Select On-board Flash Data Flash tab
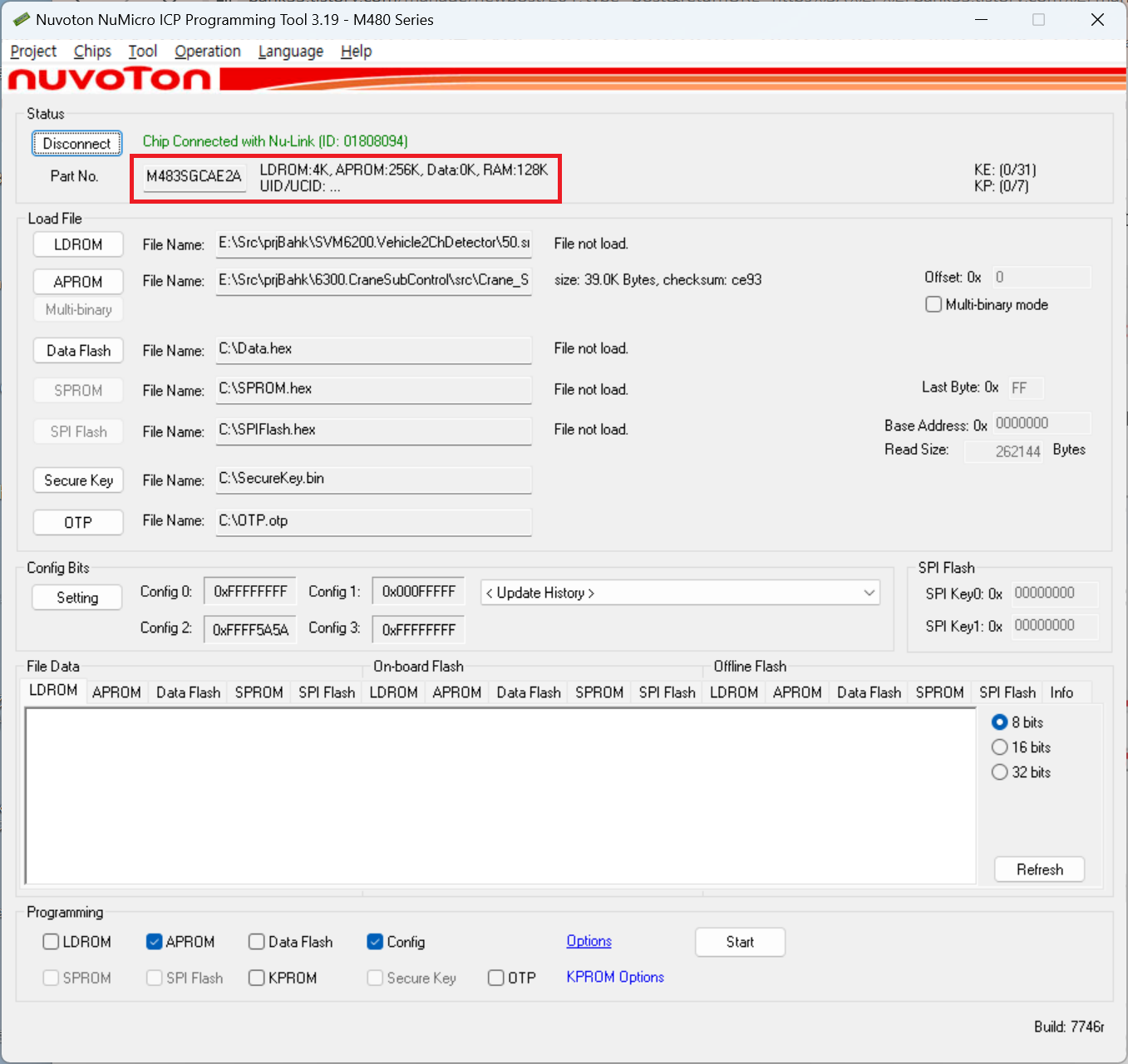1128x1064 pixels. 529,692
